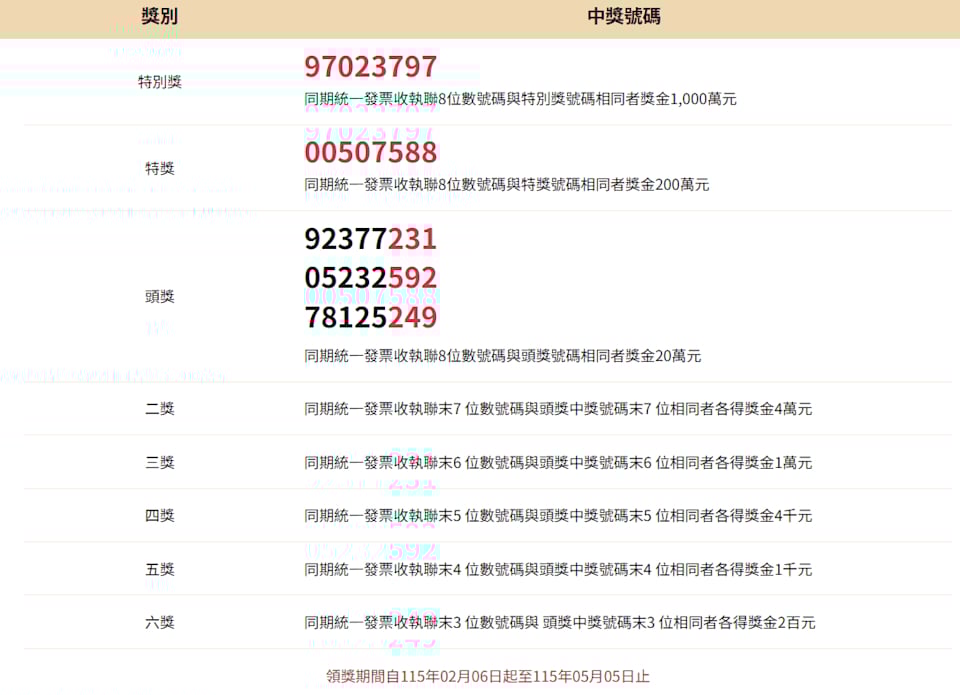960x695 pixels.
Task: Click the 中獎號碼 column header
Action: pos(623,18)
